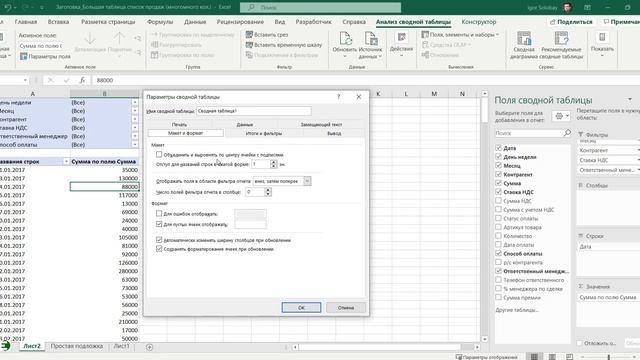Switch to Данные tab in dialog
The height and width of the screenshot is (360, 640).
click(245, 124)
